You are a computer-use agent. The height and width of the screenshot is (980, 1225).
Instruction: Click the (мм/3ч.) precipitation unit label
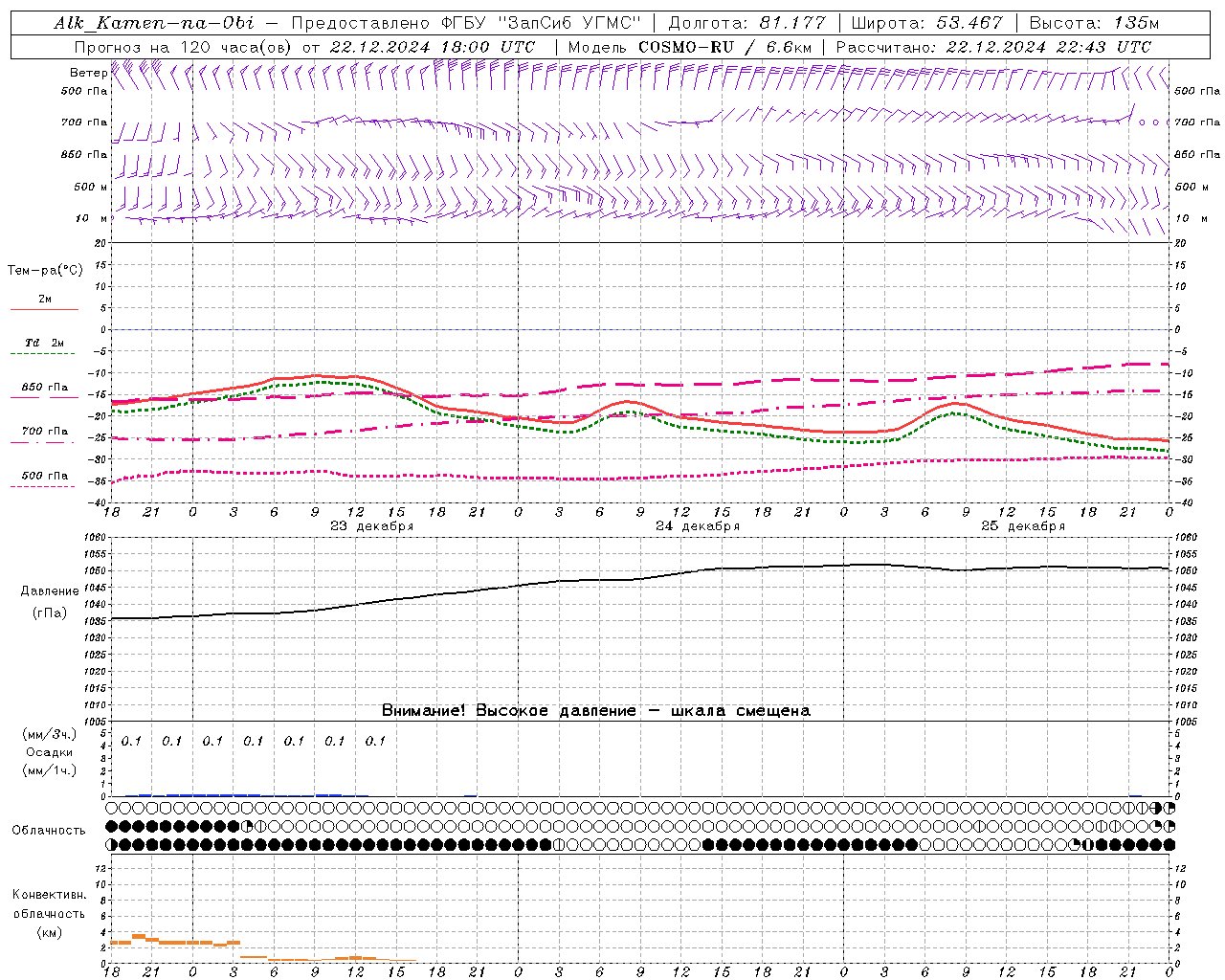click(x=49, y=734)
